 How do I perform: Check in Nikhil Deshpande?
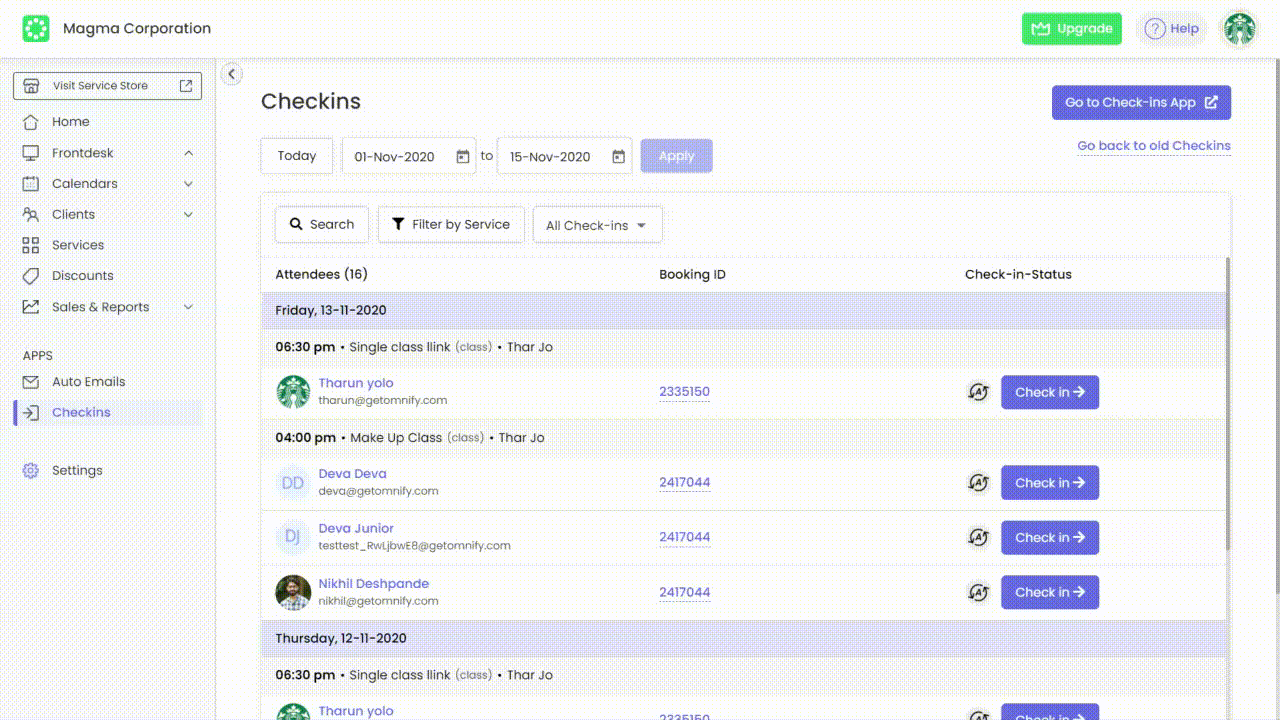point(1050,592)
